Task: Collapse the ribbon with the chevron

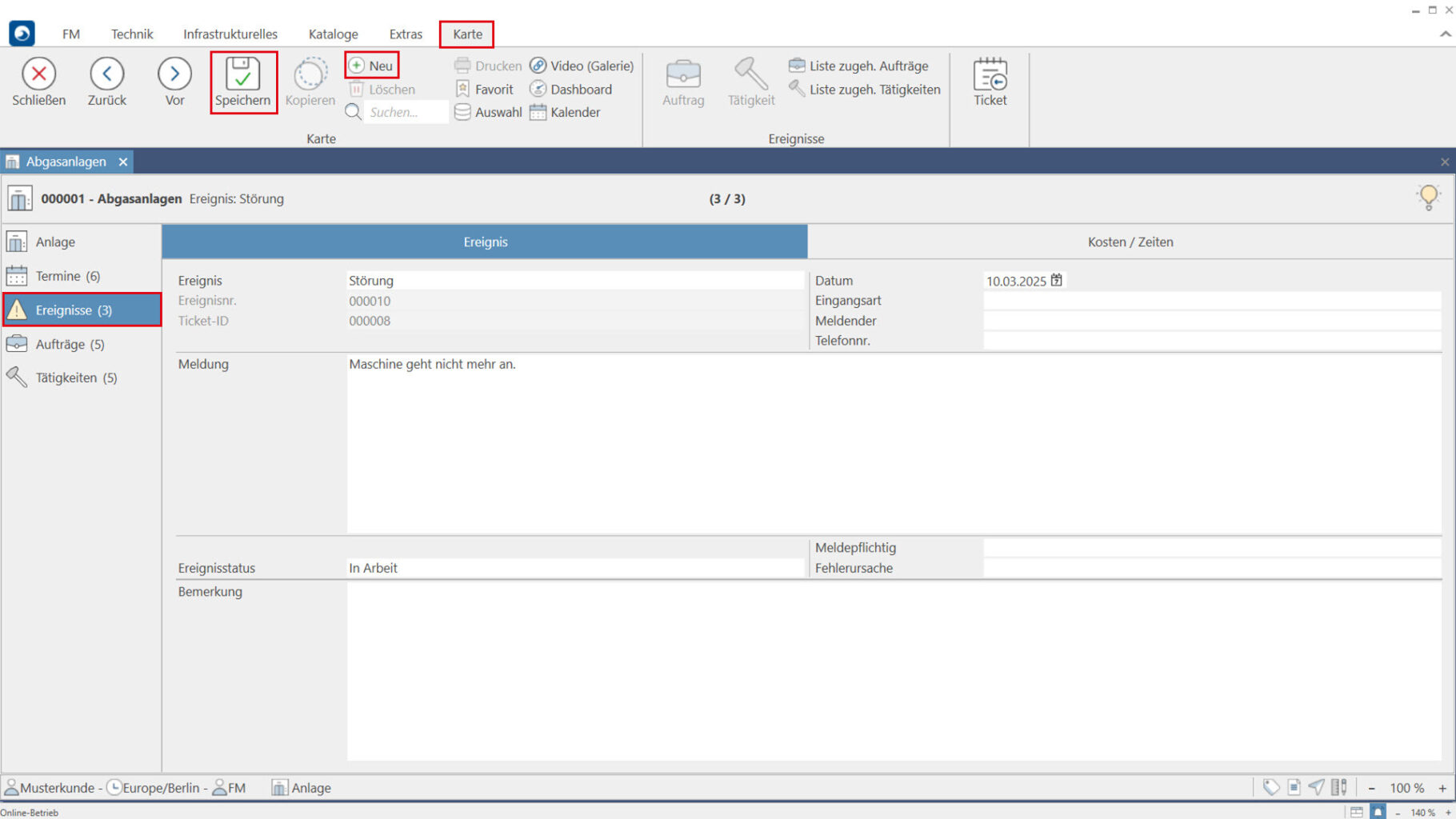Action: click(x=1445, y=34)
